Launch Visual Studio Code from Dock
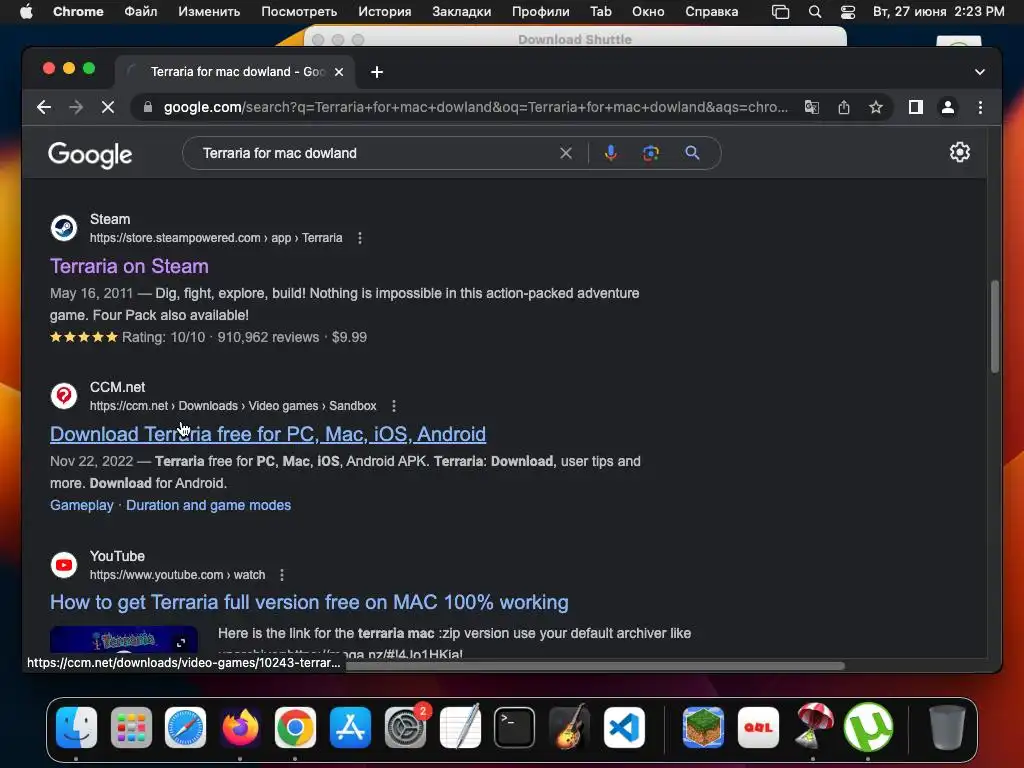 [624, 727]
